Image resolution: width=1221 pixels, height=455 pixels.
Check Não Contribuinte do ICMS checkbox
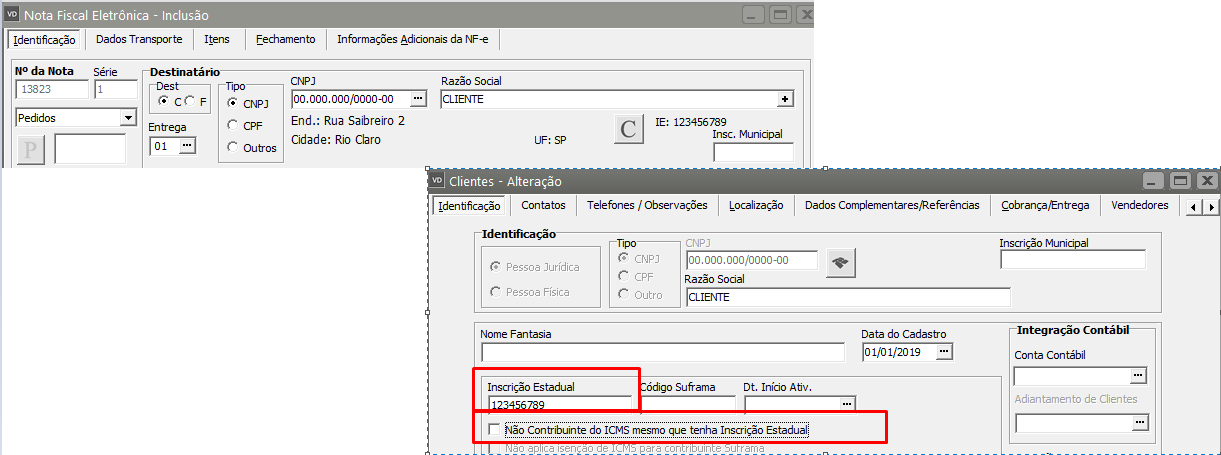493,429
